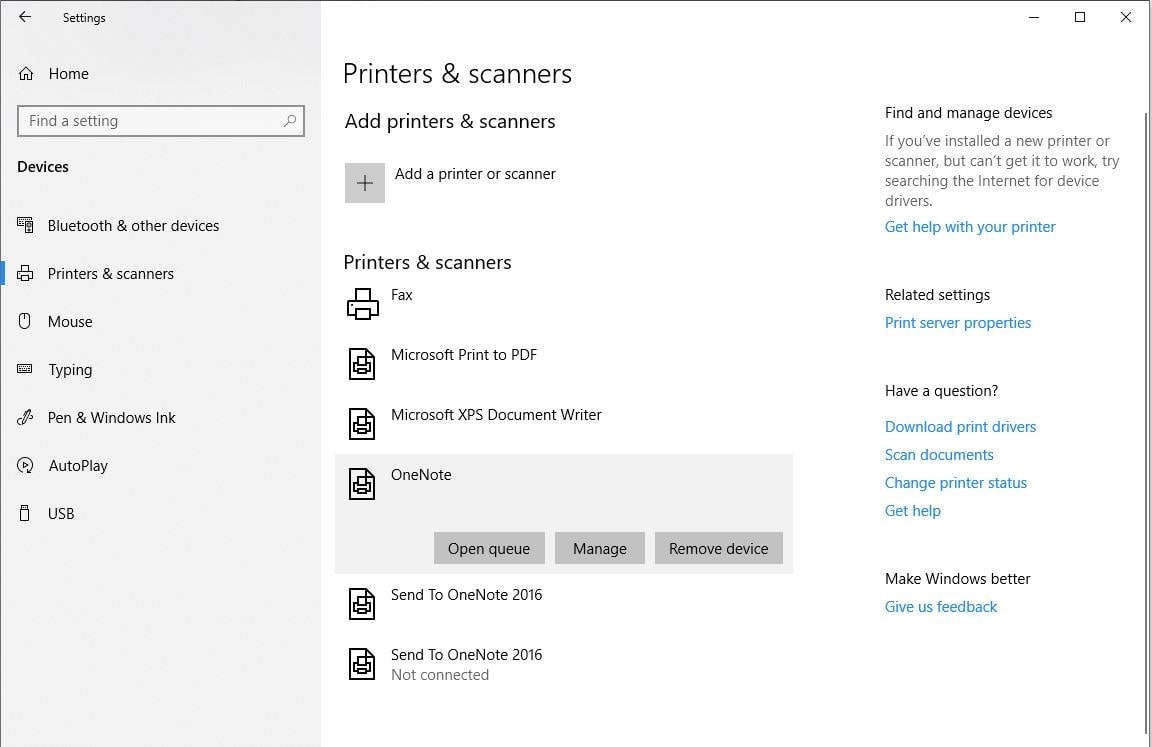The width and height of the screenshot is (1152, 747).
Task: Click the Open queue button
Action: (x=489, y=548)
